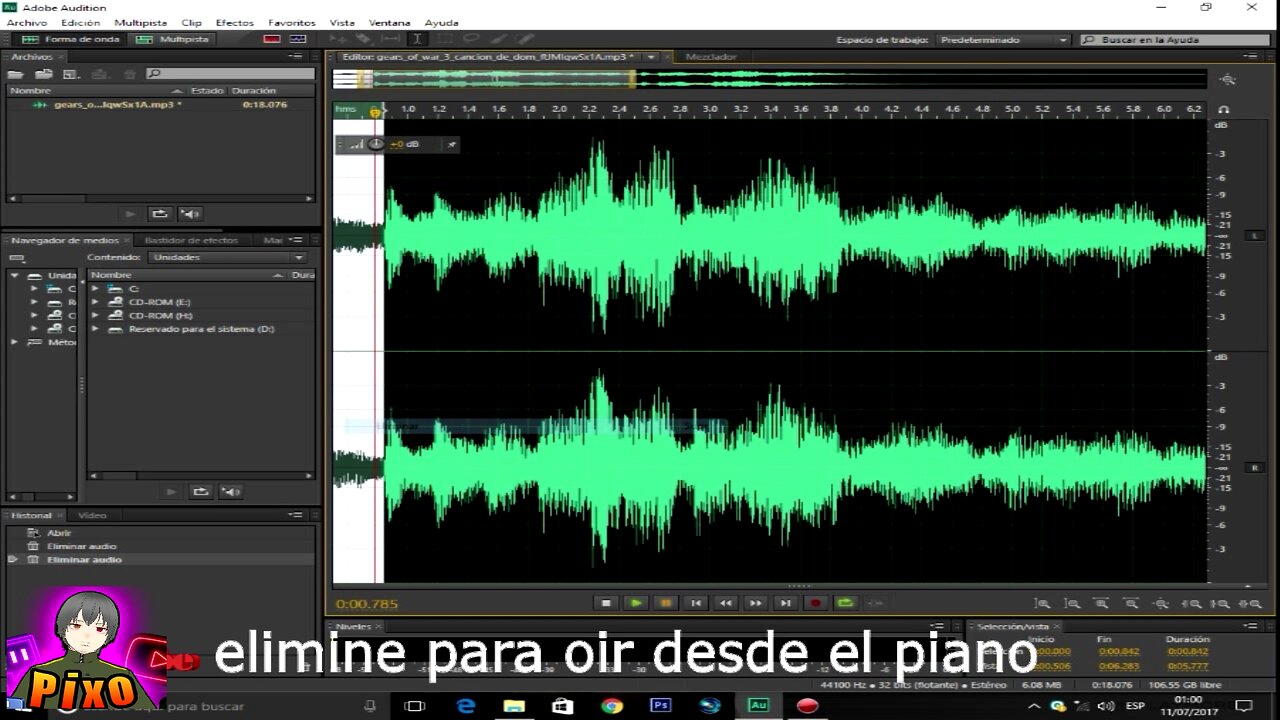Click the overview waveform navigator bar

[x=770, y=79]
